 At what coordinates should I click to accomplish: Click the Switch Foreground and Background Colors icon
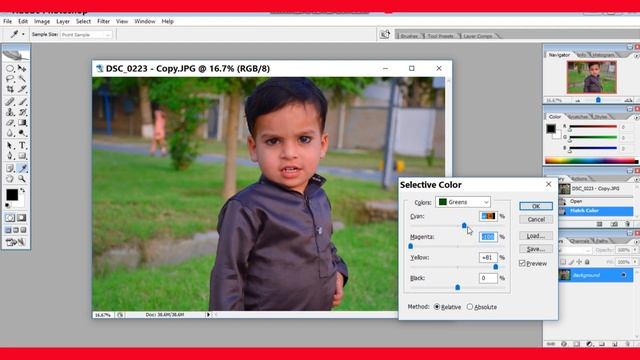[x=23, y=191]
